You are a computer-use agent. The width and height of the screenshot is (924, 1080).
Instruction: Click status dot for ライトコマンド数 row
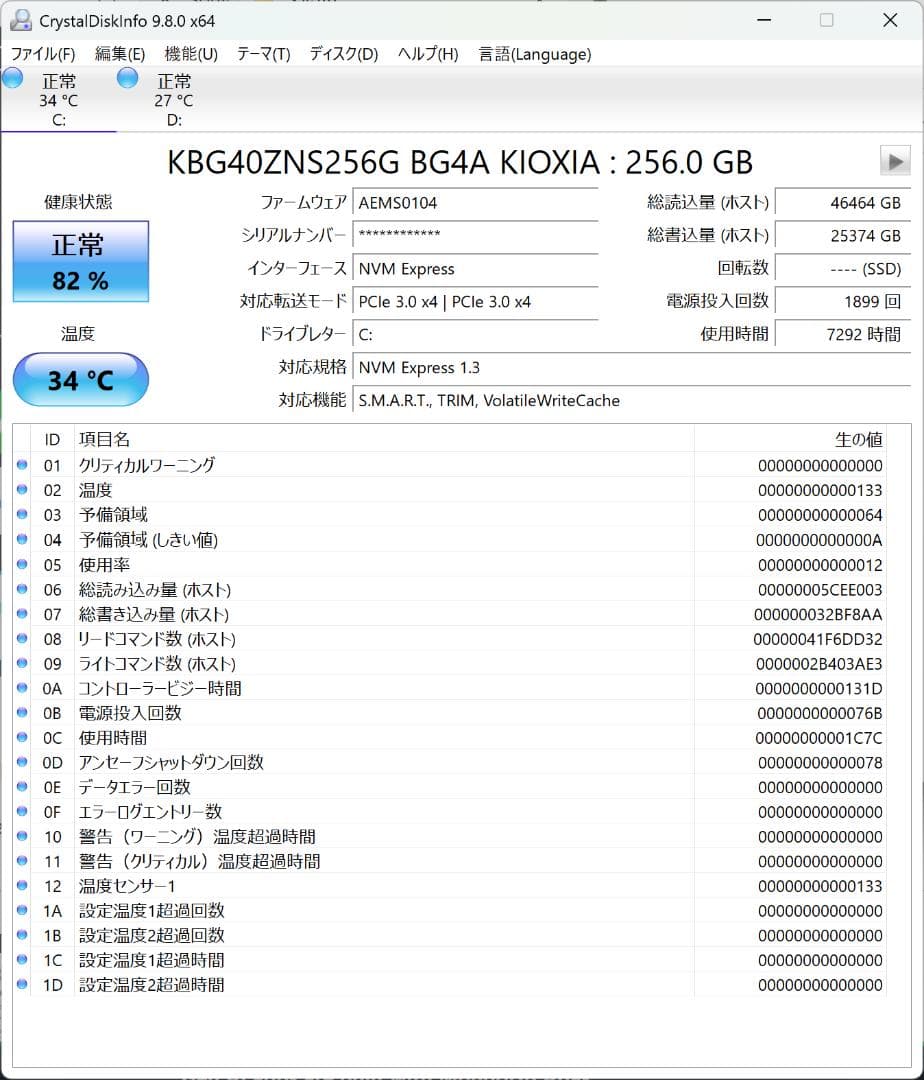(x=22, y=663)
